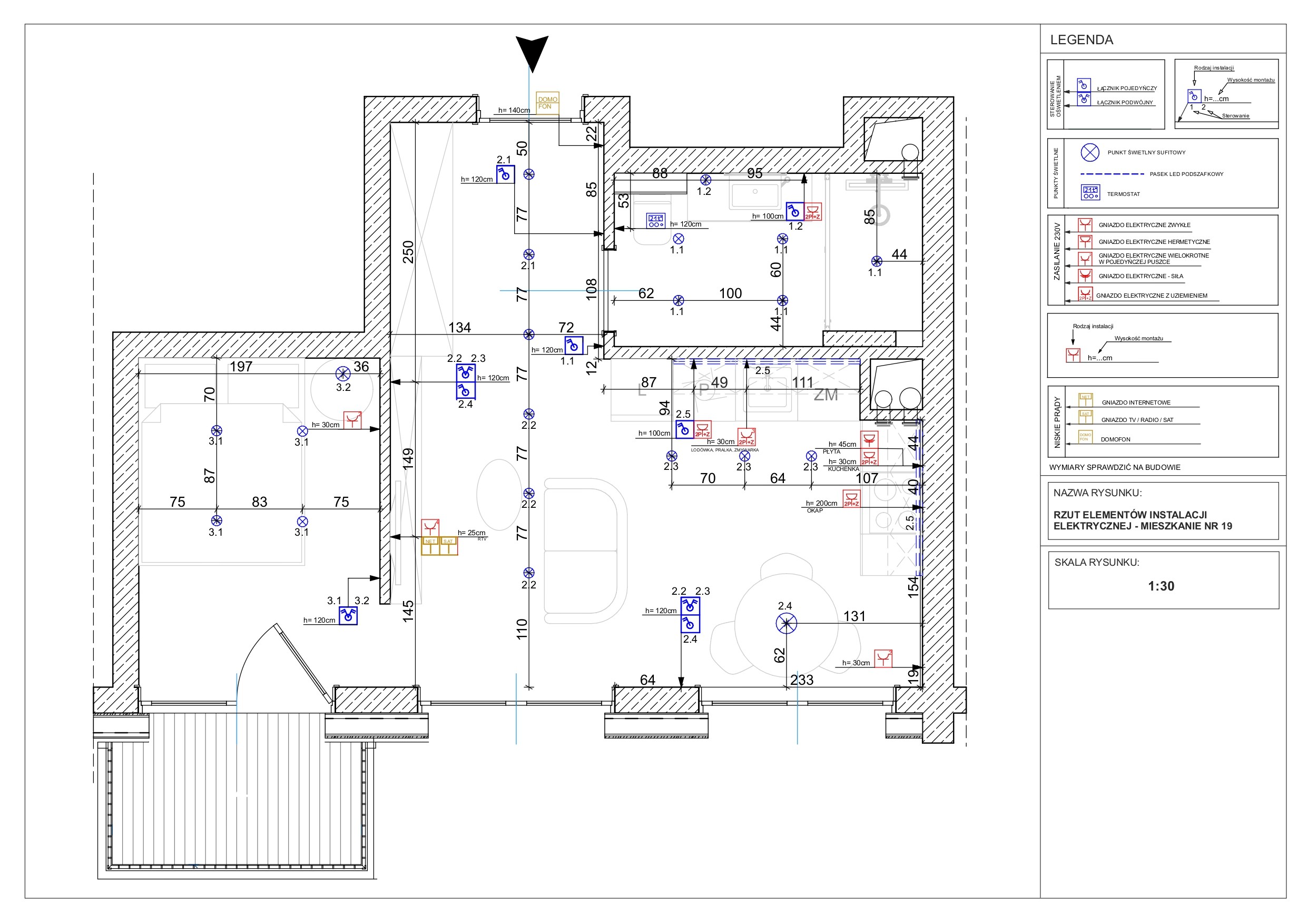Select the DOMOFON icon in the legend
1307x924 pixels.
tap(1086, 437)
